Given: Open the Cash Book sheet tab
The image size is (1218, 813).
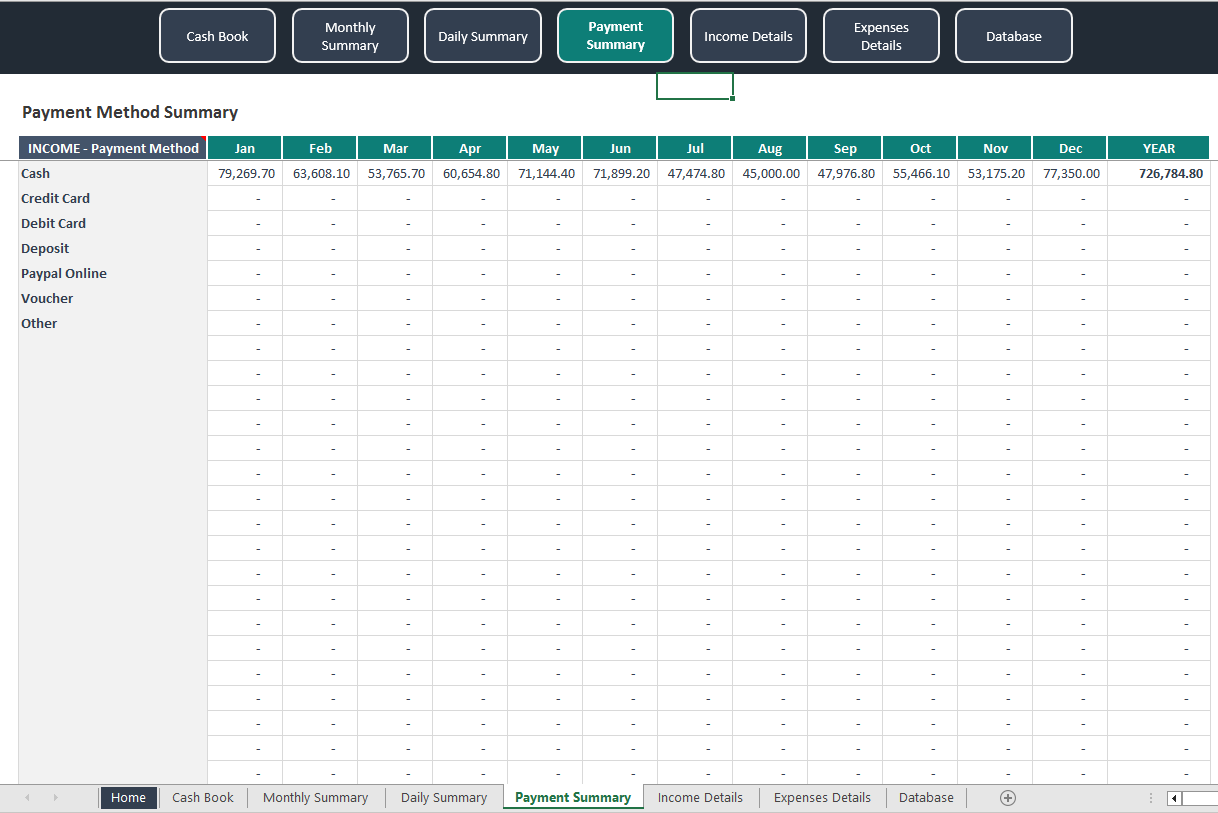Looking at the screenshot, I should (202, 797).
